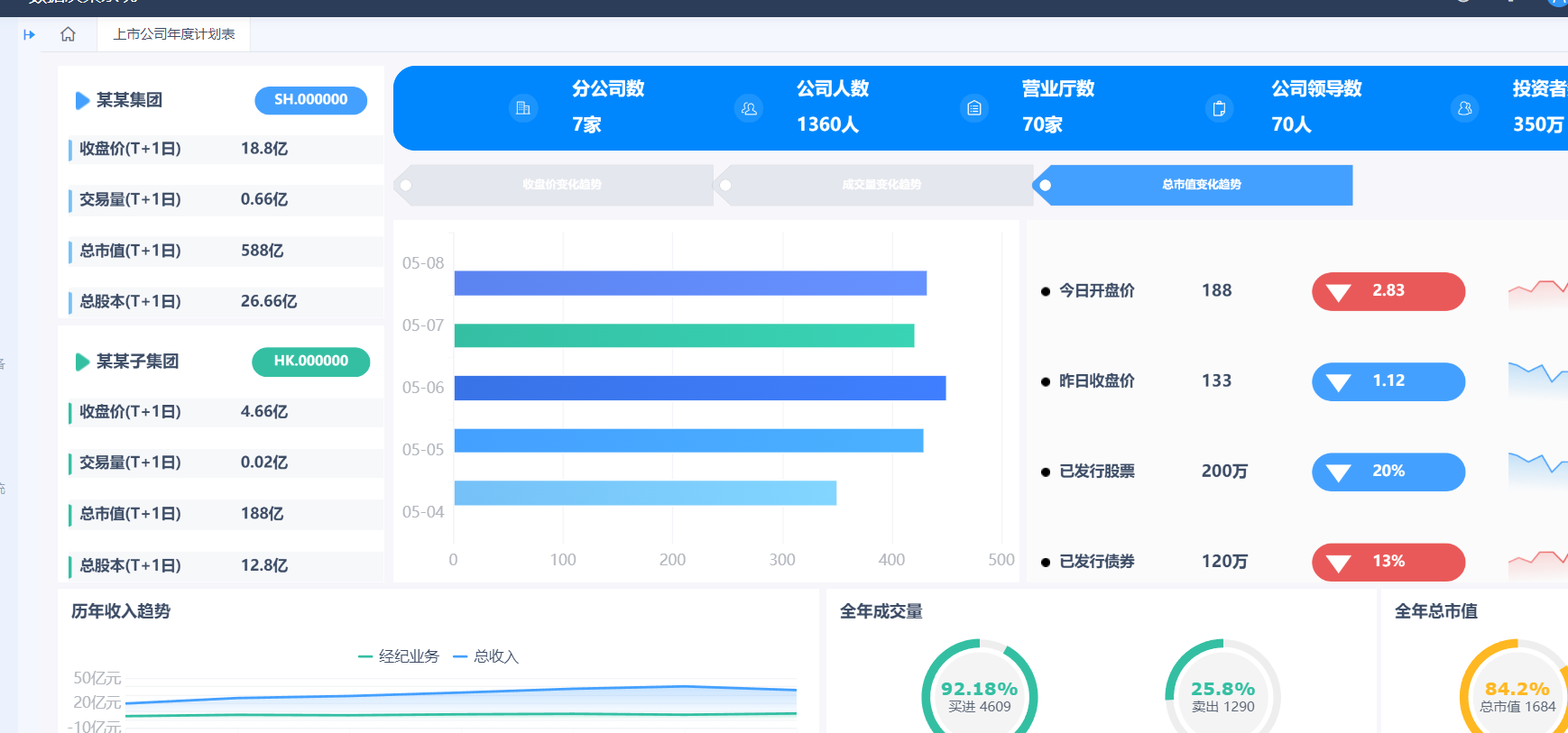
Task: Click the sparkline next to 已发行股票
Action: [1538, 469]
